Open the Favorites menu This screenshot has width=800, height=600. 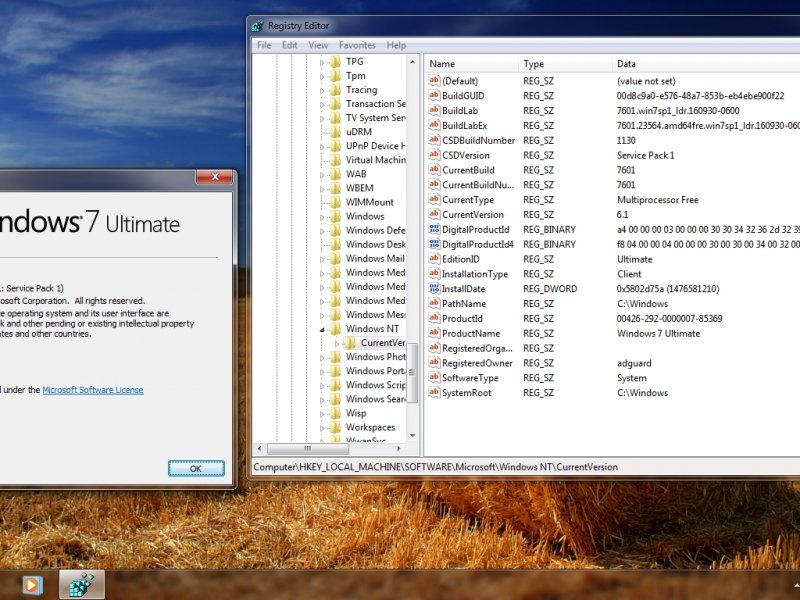tap(357, 45)
